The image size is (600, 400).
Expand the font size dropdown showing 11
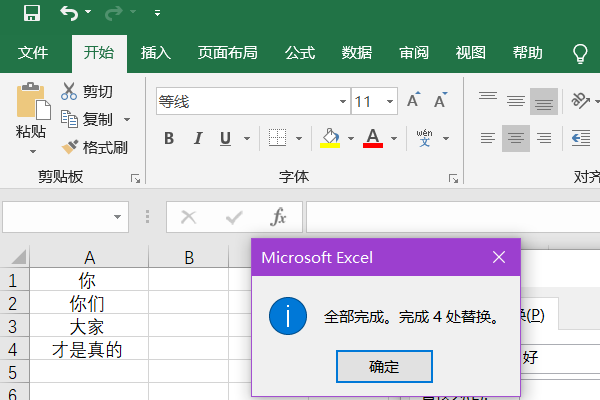tap(390, 102)
